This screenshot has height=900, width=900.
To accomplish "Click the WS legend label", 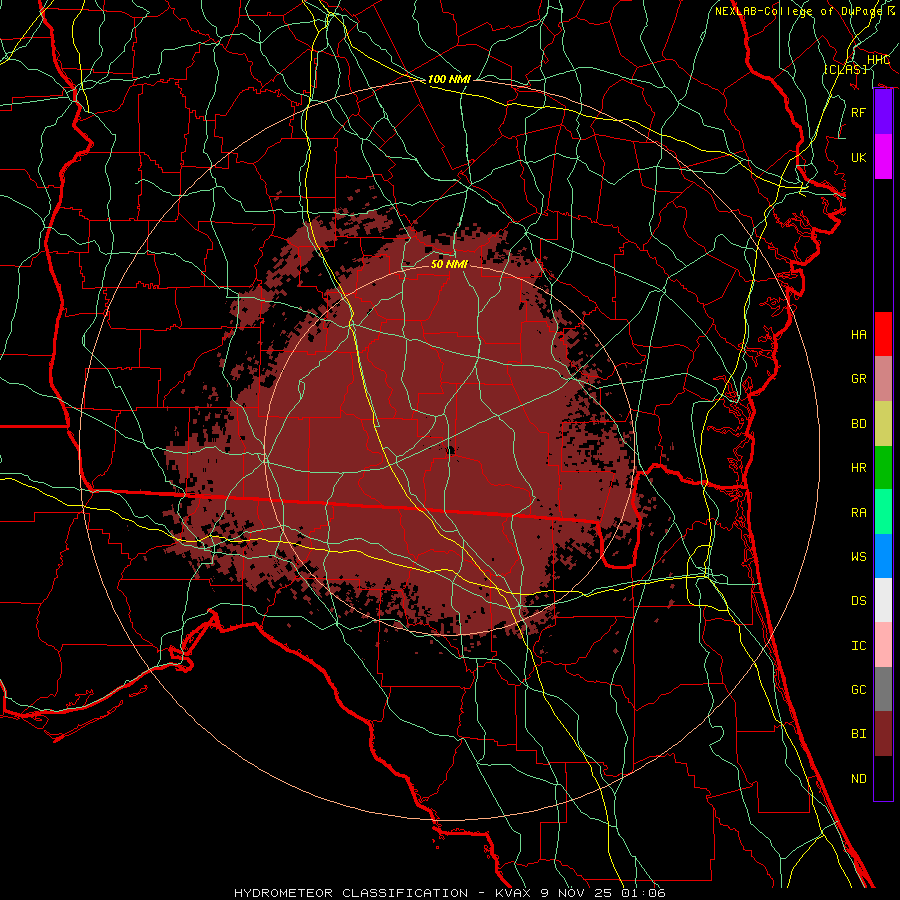I will (x=858, y=557).
